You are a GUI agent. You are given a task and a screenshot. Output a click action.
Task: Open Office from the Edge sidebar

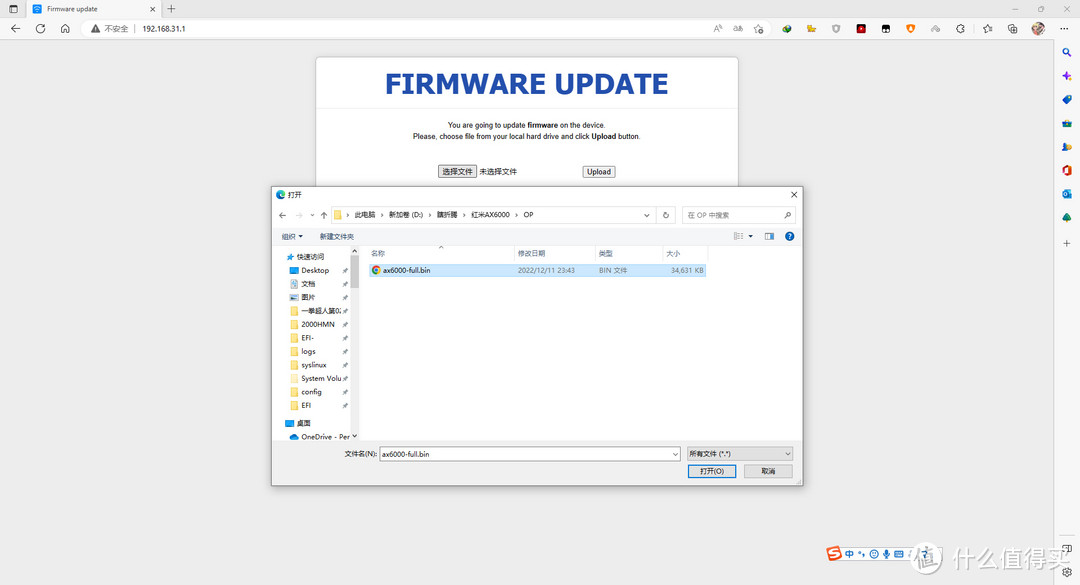coord(1067,170)
